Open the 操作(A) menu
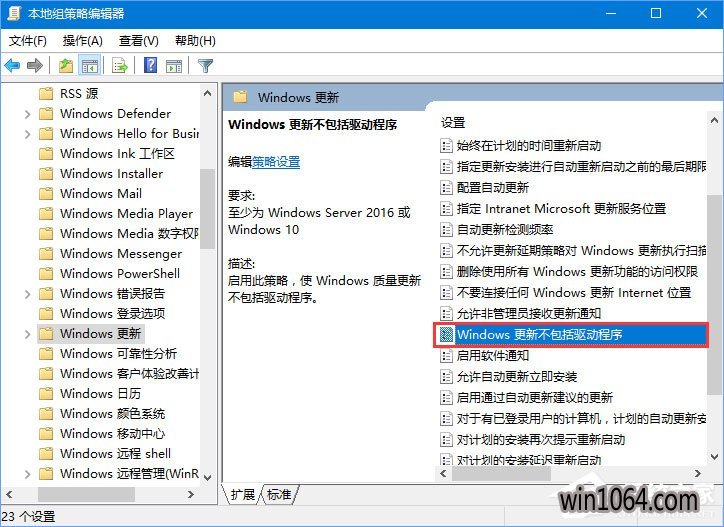724x527 pixels. (x=82, y=41)
